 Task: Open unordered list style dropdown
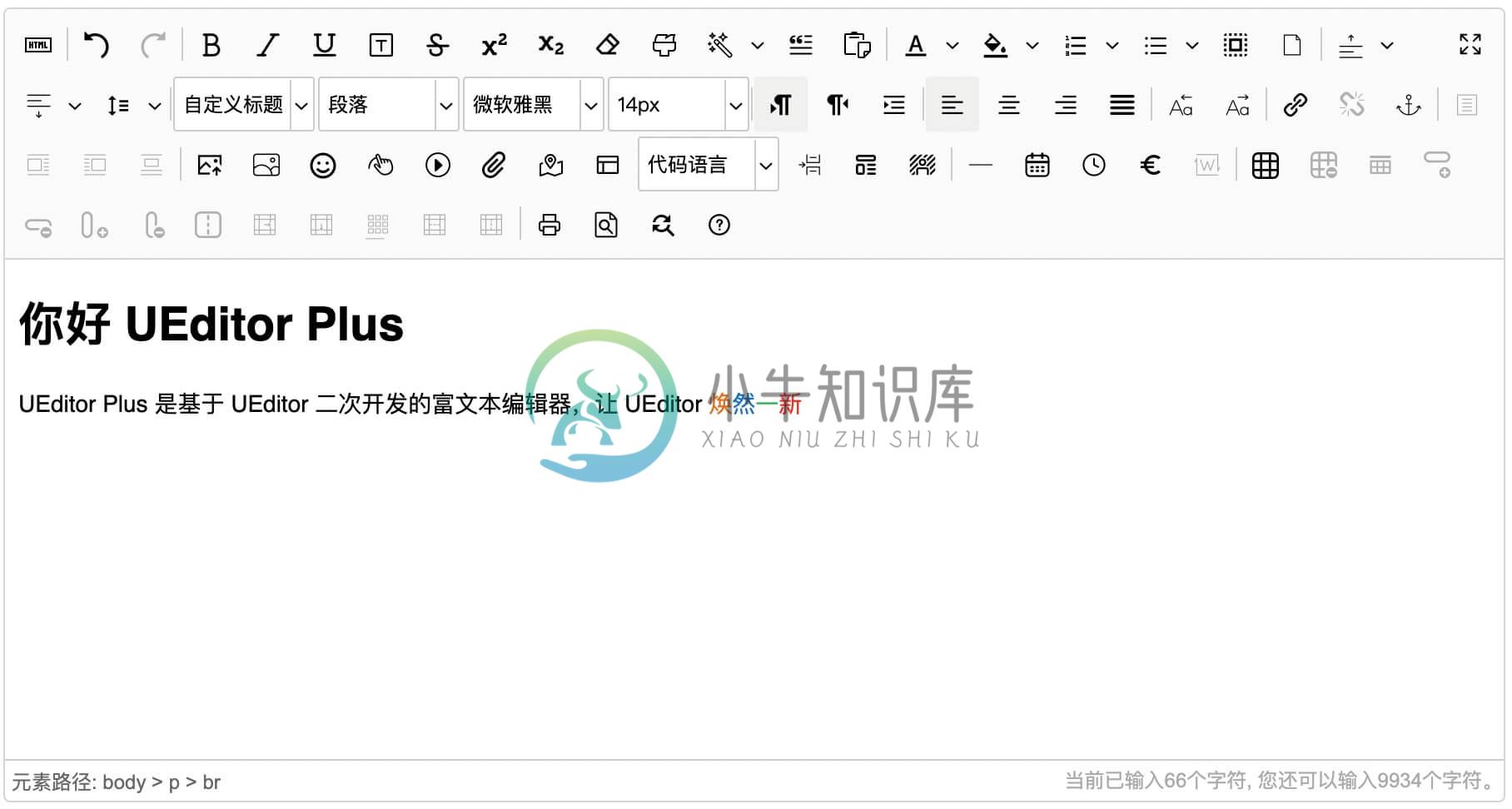click(x=1192, y=45)
